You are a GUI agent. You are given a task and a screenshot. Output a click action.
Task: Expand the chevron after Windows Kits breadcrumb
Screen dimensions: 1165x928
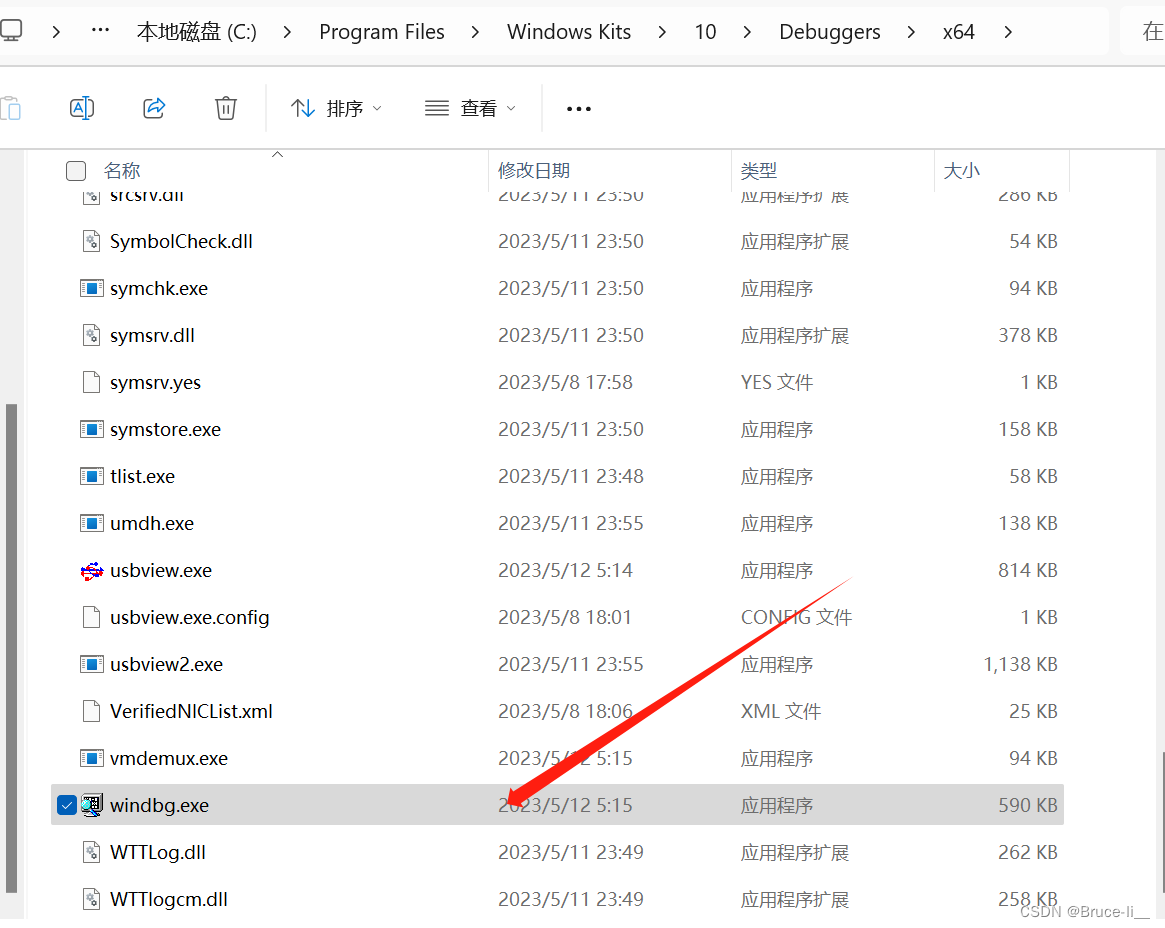pyautogui.click(x=662, y=32)
